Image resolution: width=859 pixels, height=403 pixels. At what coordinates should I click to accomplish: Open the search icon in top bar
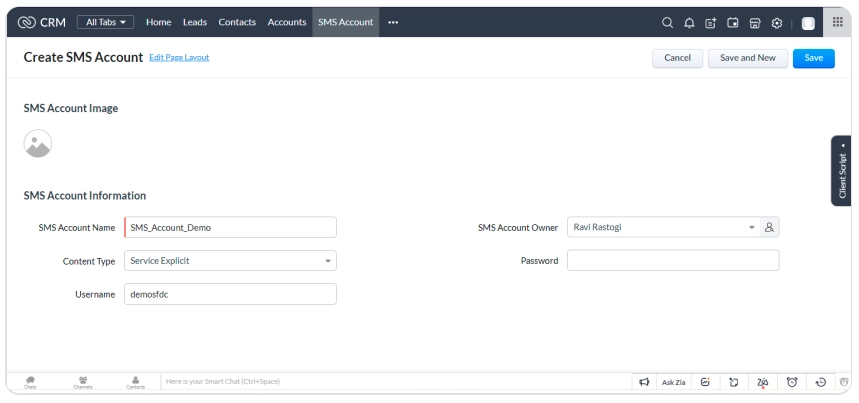pos(668,23)
